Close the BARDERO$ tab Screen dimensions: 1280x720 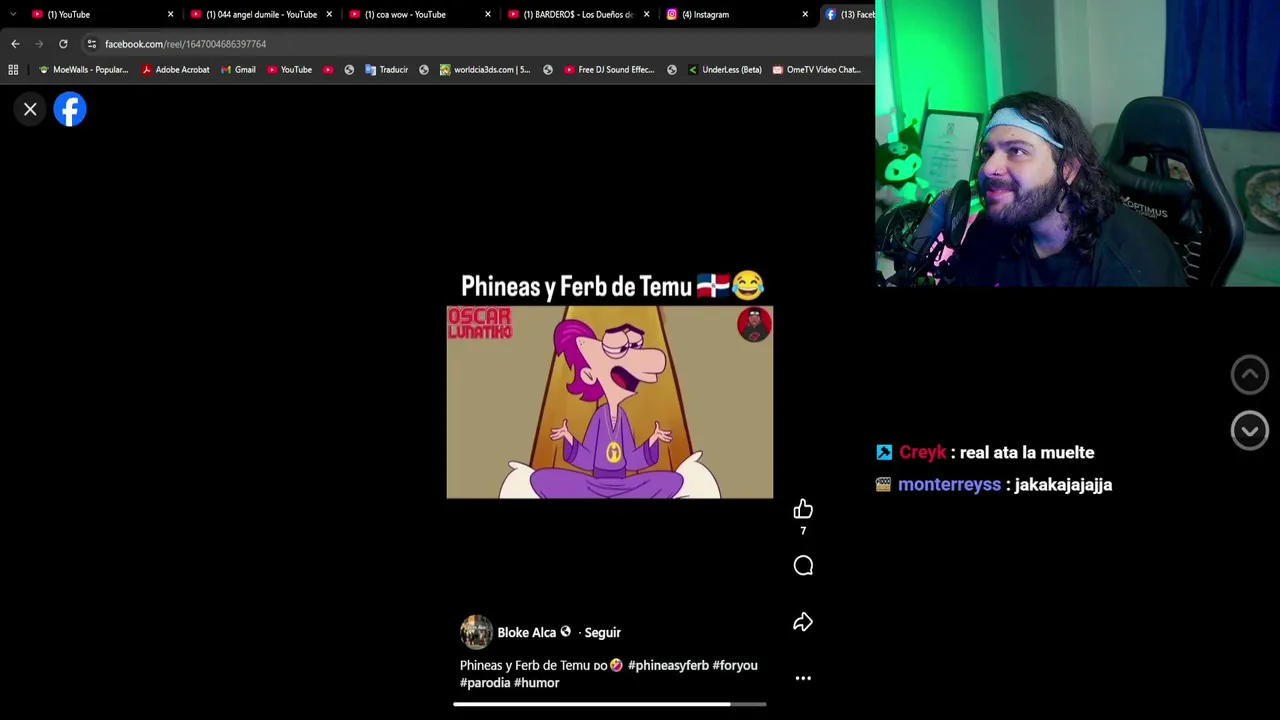(646, 14)
